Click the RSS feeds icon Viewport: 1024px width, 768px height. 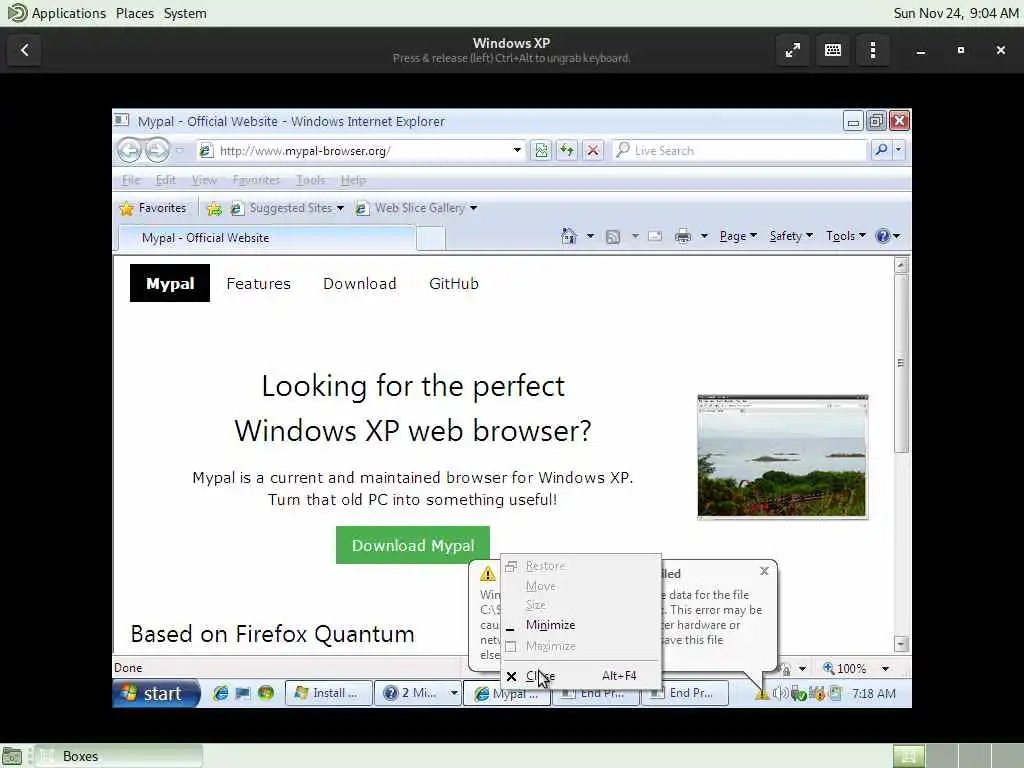(x=613, y=236)
